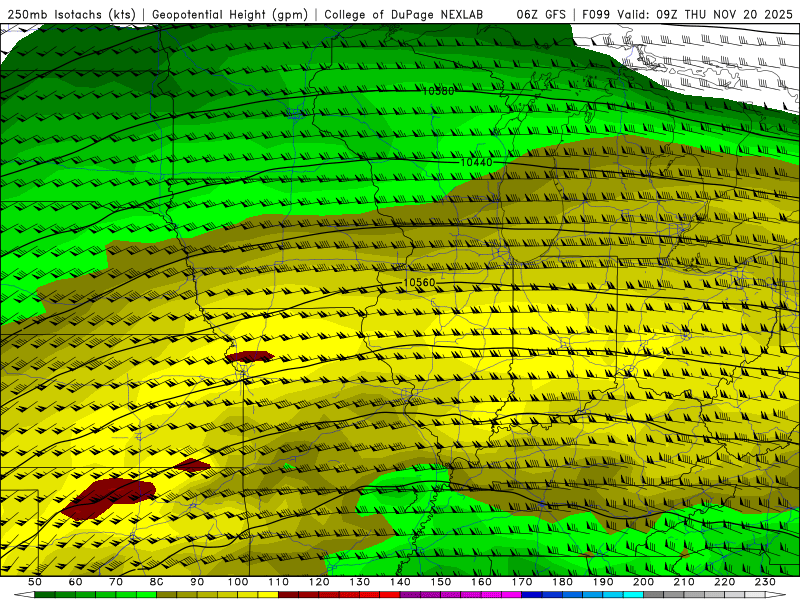Screen dimensions: 800x600
Task: Select the largest dark red jet maximum
Action: click(x=108, y=498)
